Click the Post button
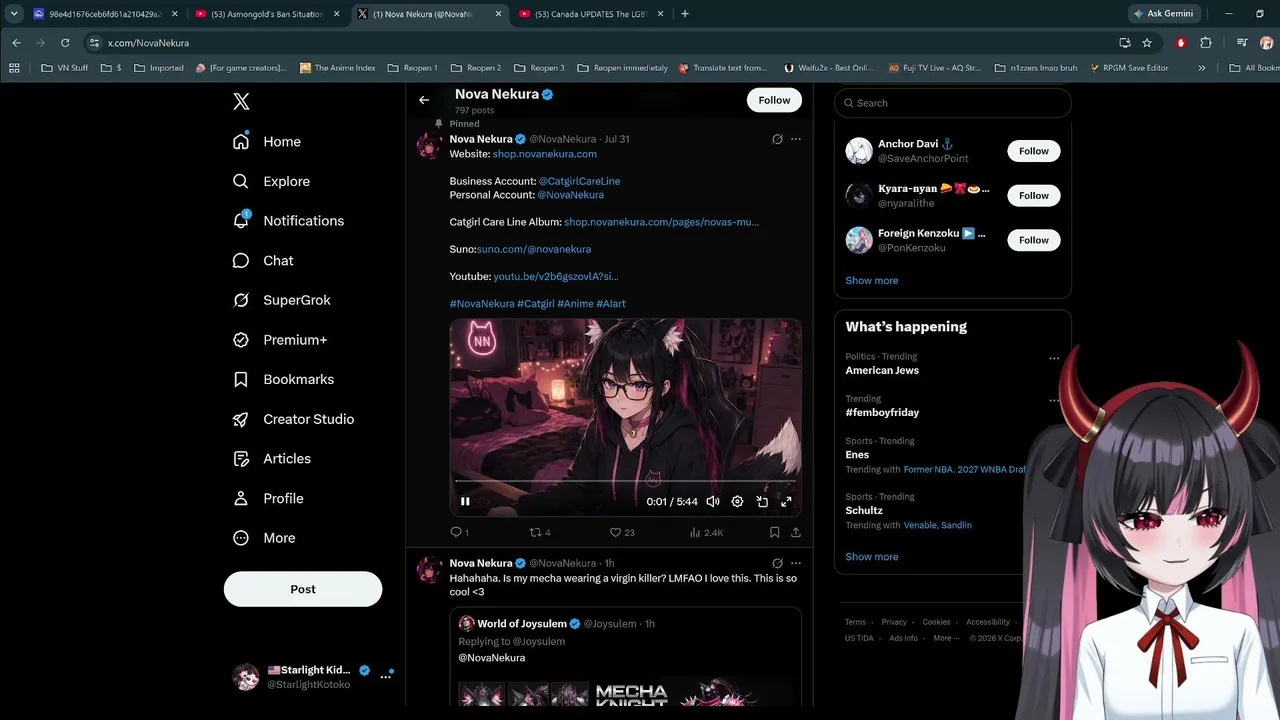 pos(303,589)
